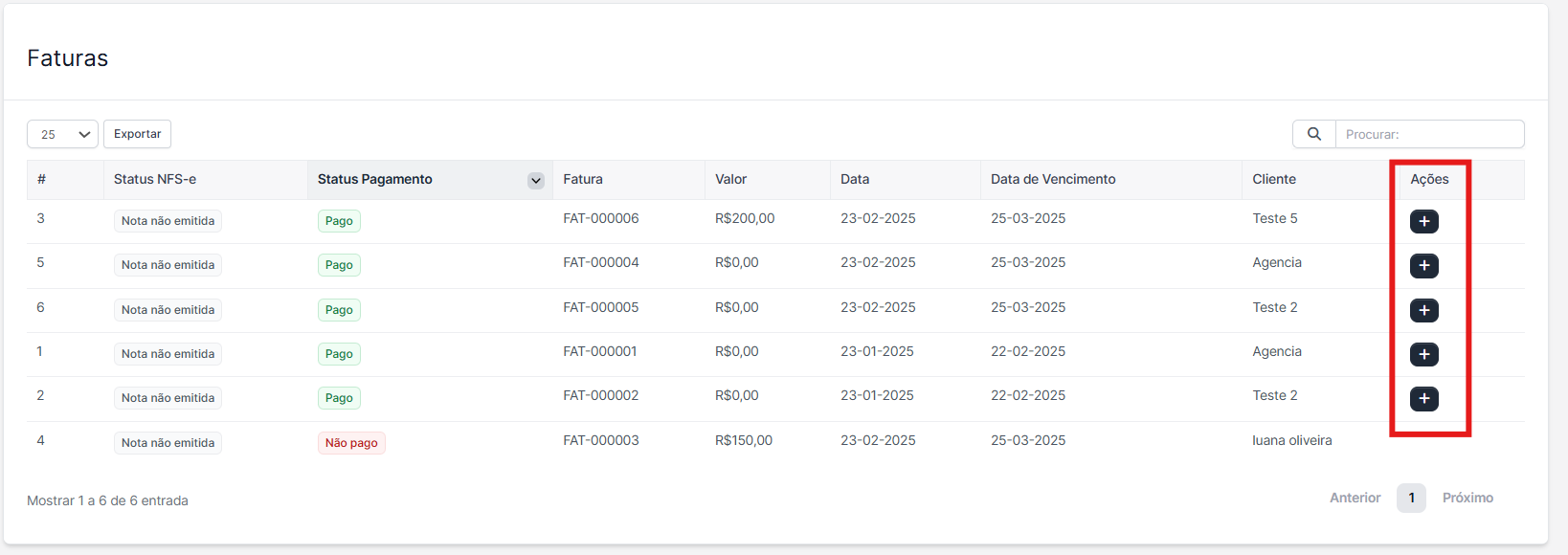The height and width of the screenshot is (555, 1568).
Task: Expand actions plus button for FAT-000005
Action: (x=1423, y=310)
